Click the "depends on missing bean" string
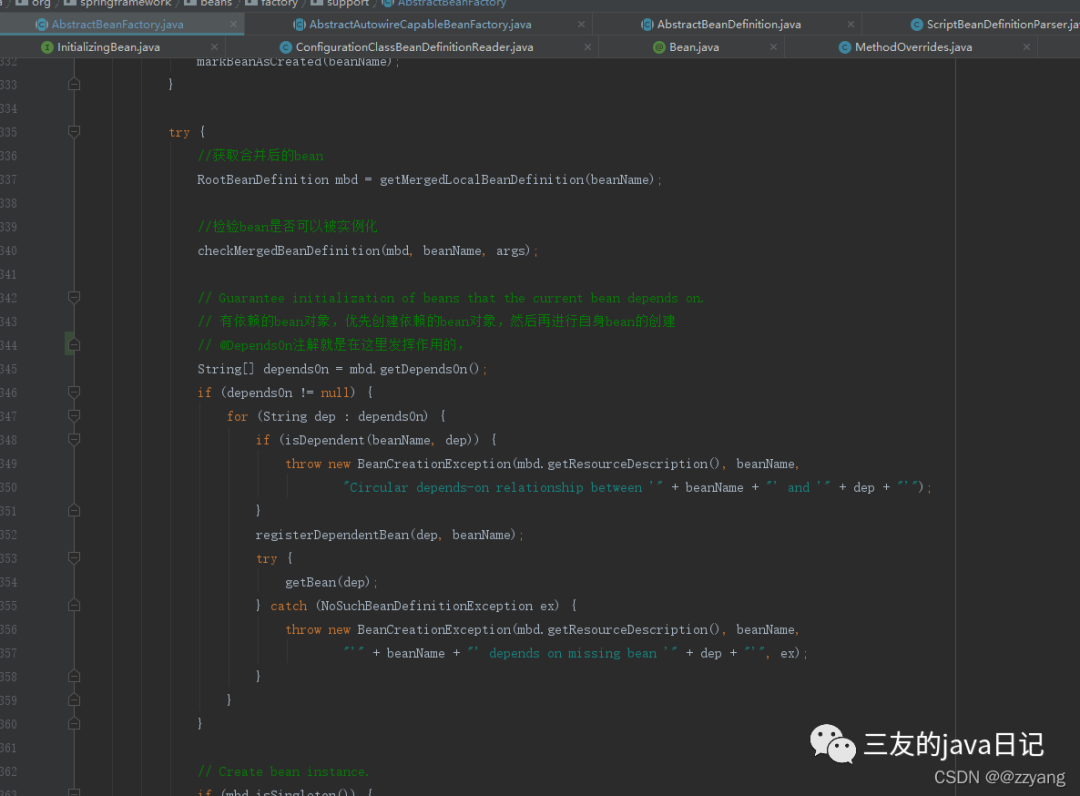Screen dimensions: 1080x796 pyautogui.click(x=572, y=653)
